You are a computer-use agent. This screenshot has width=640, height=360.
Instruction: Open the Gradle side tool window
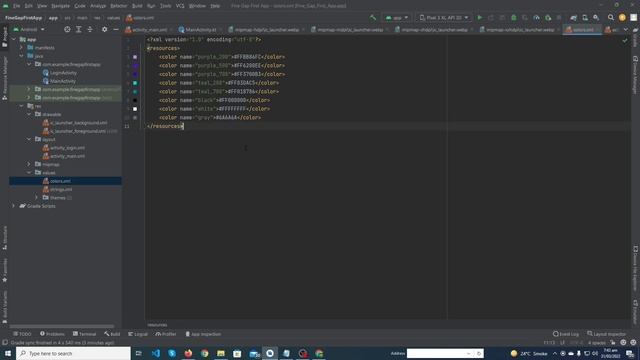pyautogui.click(x=635, y=38)
